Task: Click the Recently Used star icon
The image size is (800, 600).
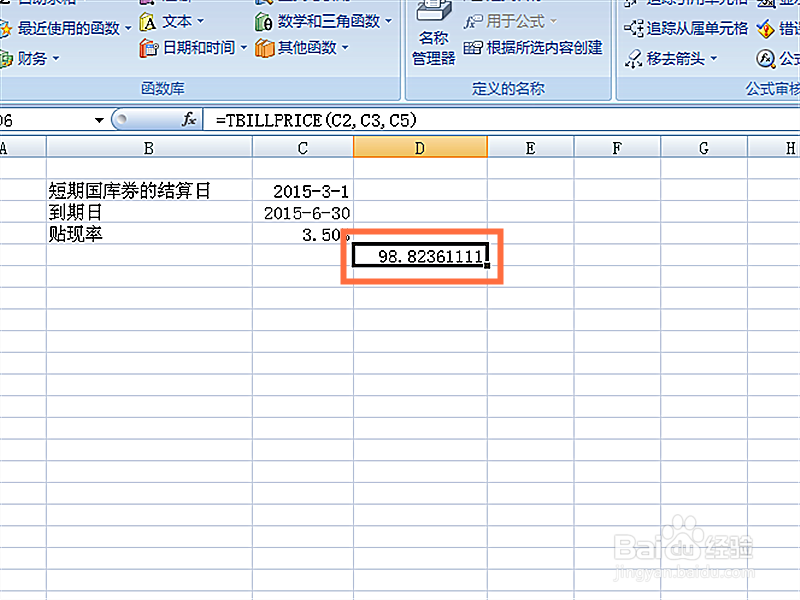Action: coord(5,29)
